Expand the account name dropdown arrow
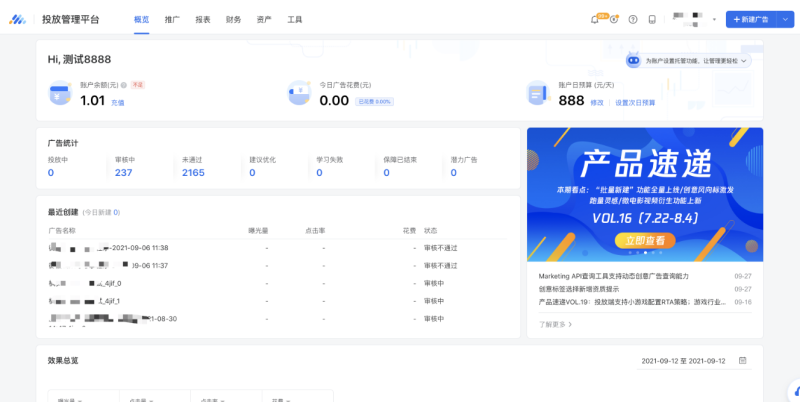Image resolution: width=800 pixels, height=402 pixels. click(714, 20)
